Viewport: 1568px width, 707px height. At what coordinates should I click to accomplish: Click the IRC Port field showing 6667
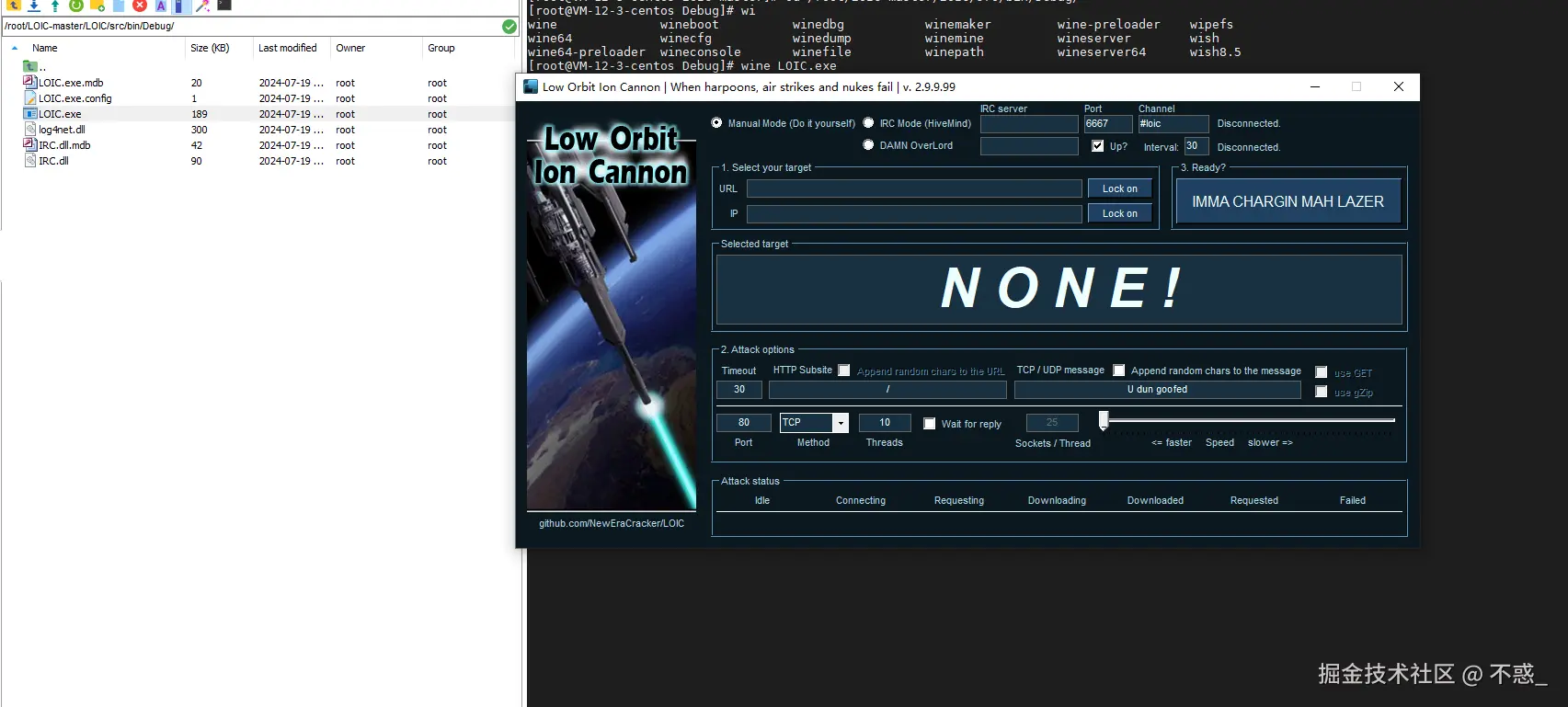1108,124
